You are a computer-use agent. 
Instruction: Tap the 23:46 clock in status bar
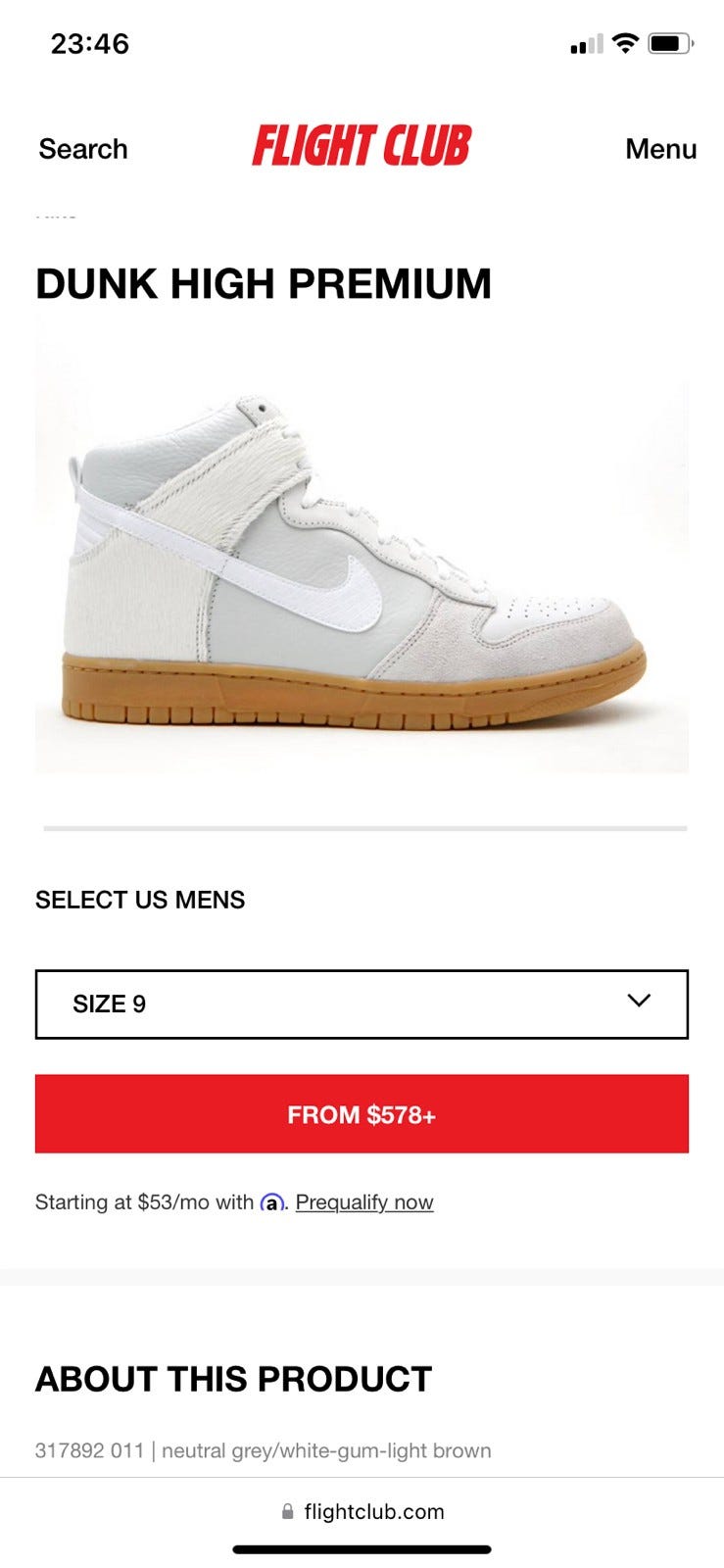(90, 44)
